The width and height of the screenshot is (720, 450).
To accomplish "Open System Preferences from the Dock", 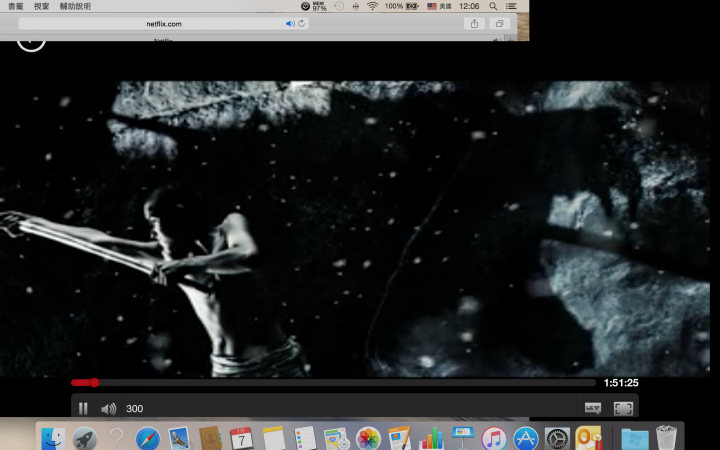I will 557,439.
